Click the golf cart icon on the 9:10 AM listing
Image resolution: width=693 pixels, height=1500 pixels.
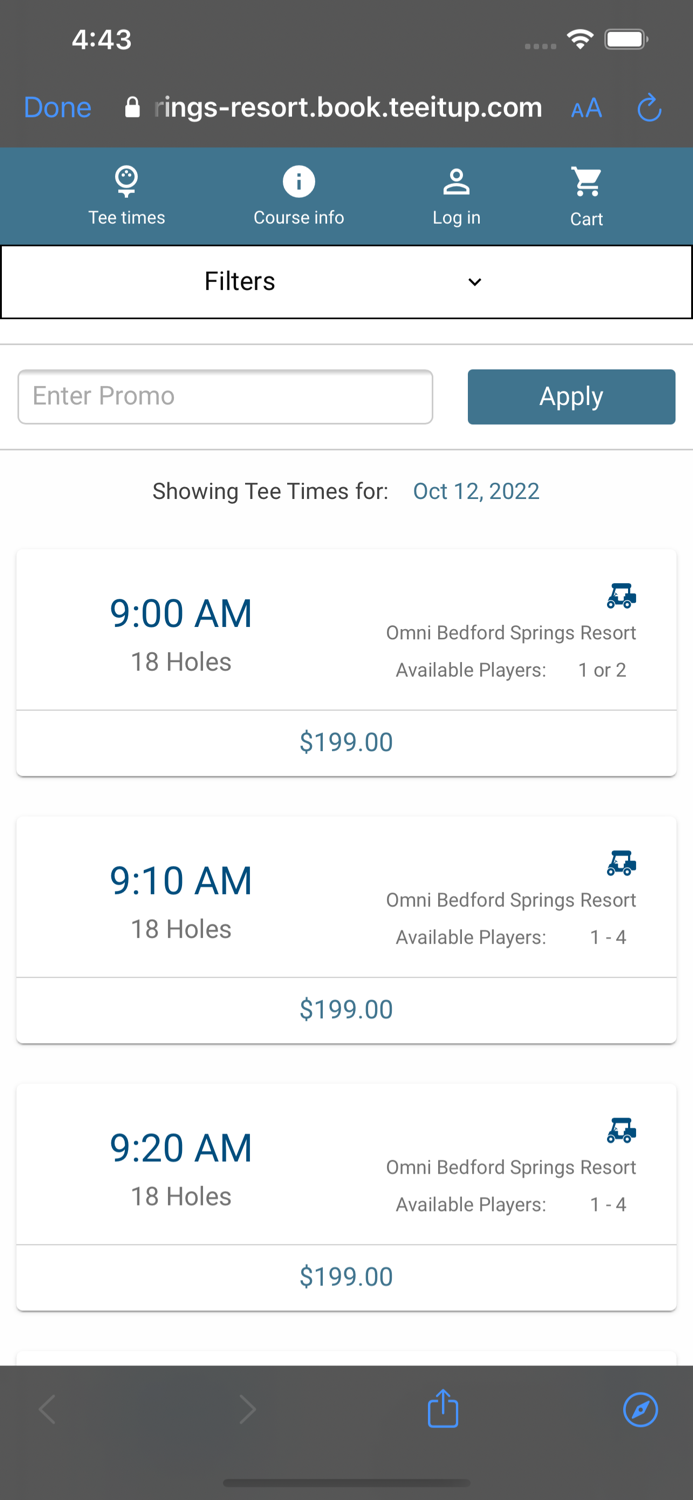(x=621, y=862)
